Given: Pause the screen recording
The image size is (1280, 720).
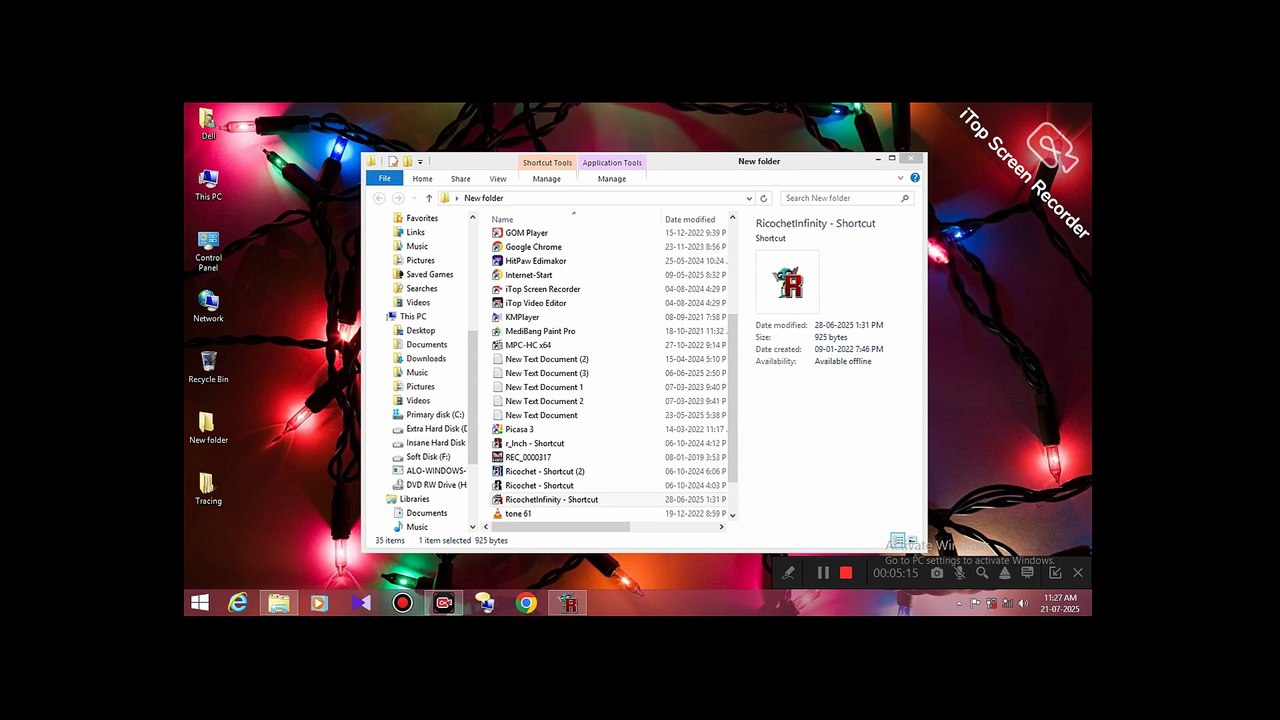Looking at the screenshot, I should [x=823, y=573].
